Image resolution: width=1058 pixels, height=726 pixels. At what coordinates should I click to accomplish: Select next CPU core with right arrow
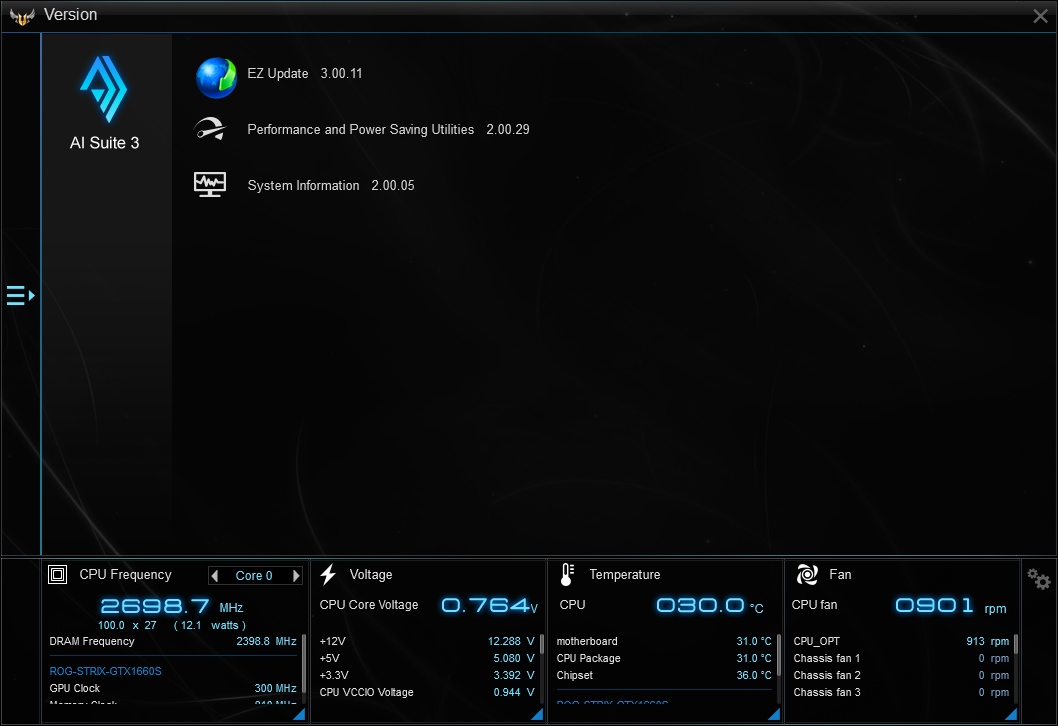[296, 576]
